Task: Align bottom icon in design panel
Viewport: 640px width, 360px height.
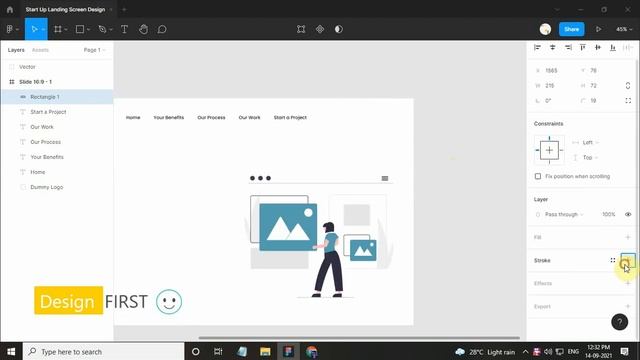Action: (613, 48)
